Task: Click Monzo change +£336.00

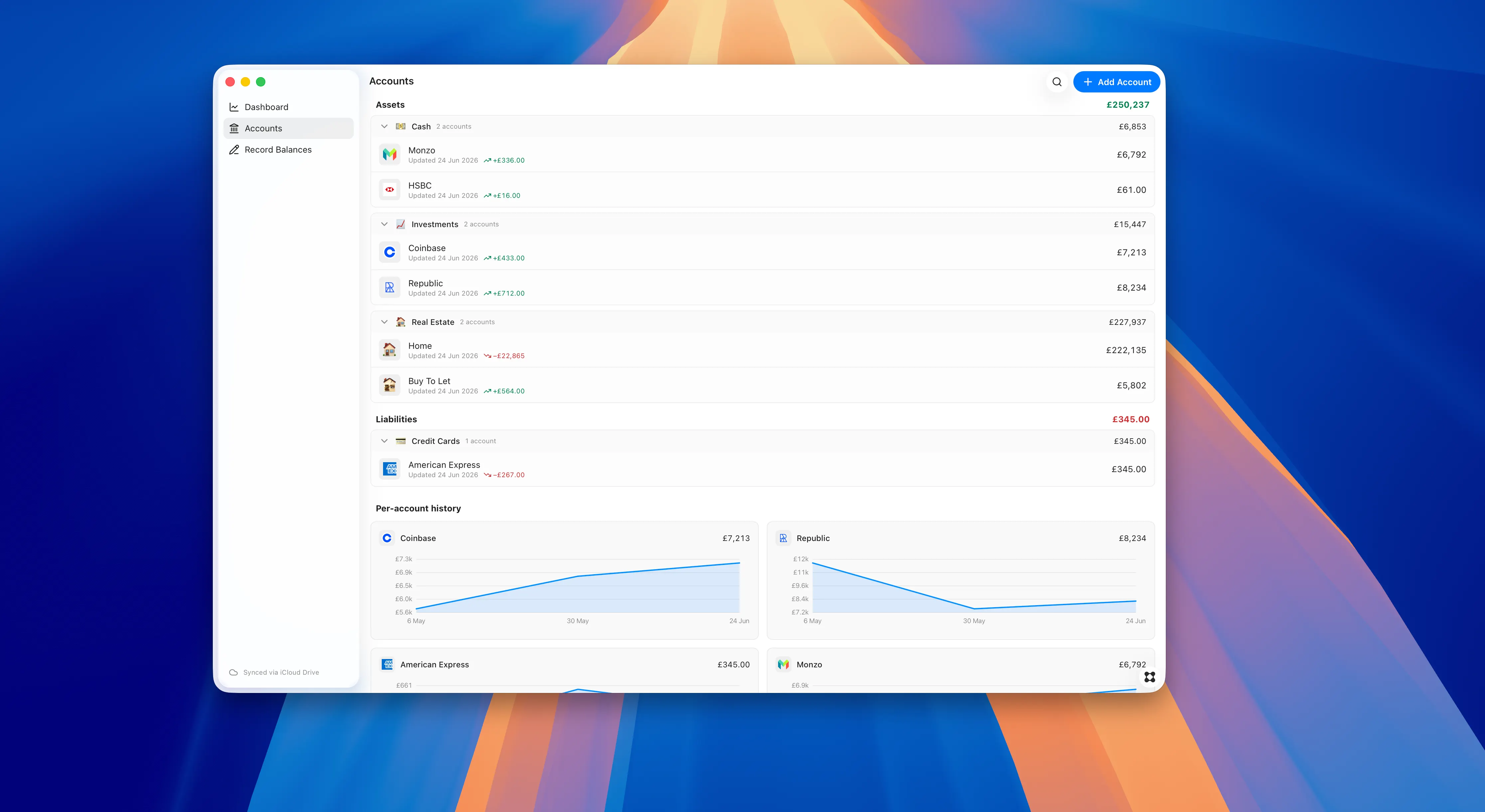Action: [x=504, y=161]
